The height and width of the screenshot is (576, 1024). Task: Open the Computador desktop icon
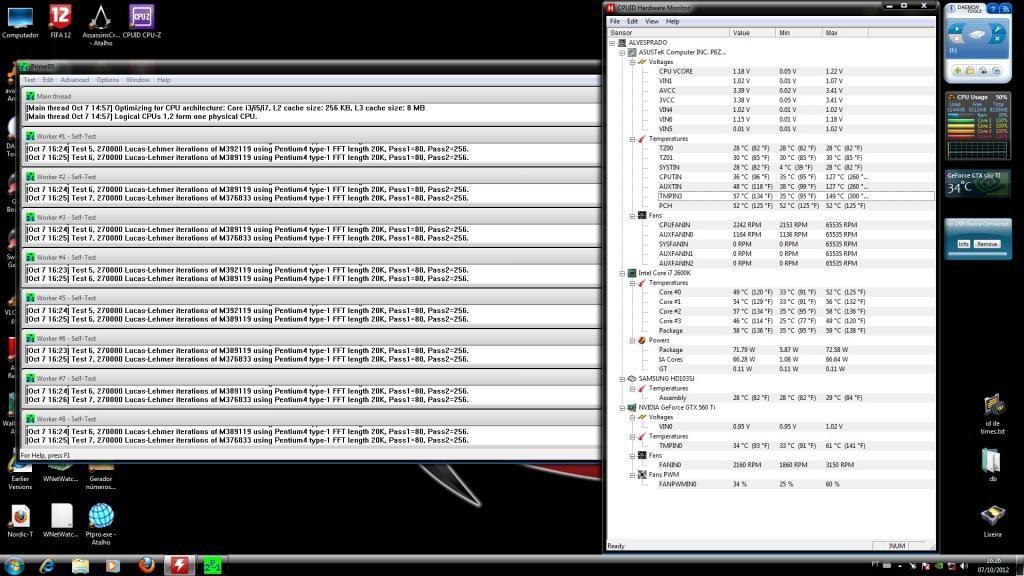[20, 22]
